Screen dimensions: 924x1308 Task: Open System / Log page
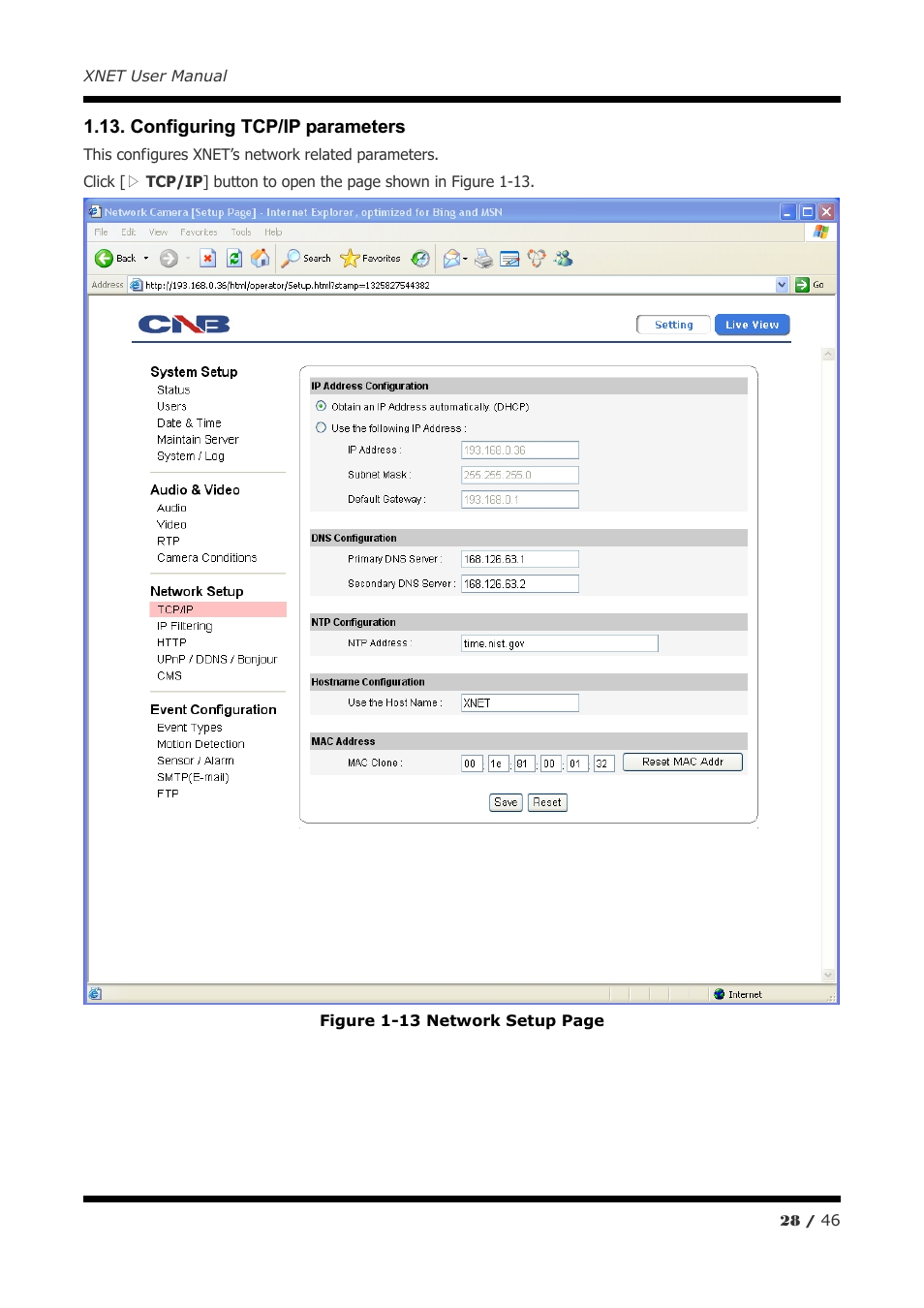(191, 456)
